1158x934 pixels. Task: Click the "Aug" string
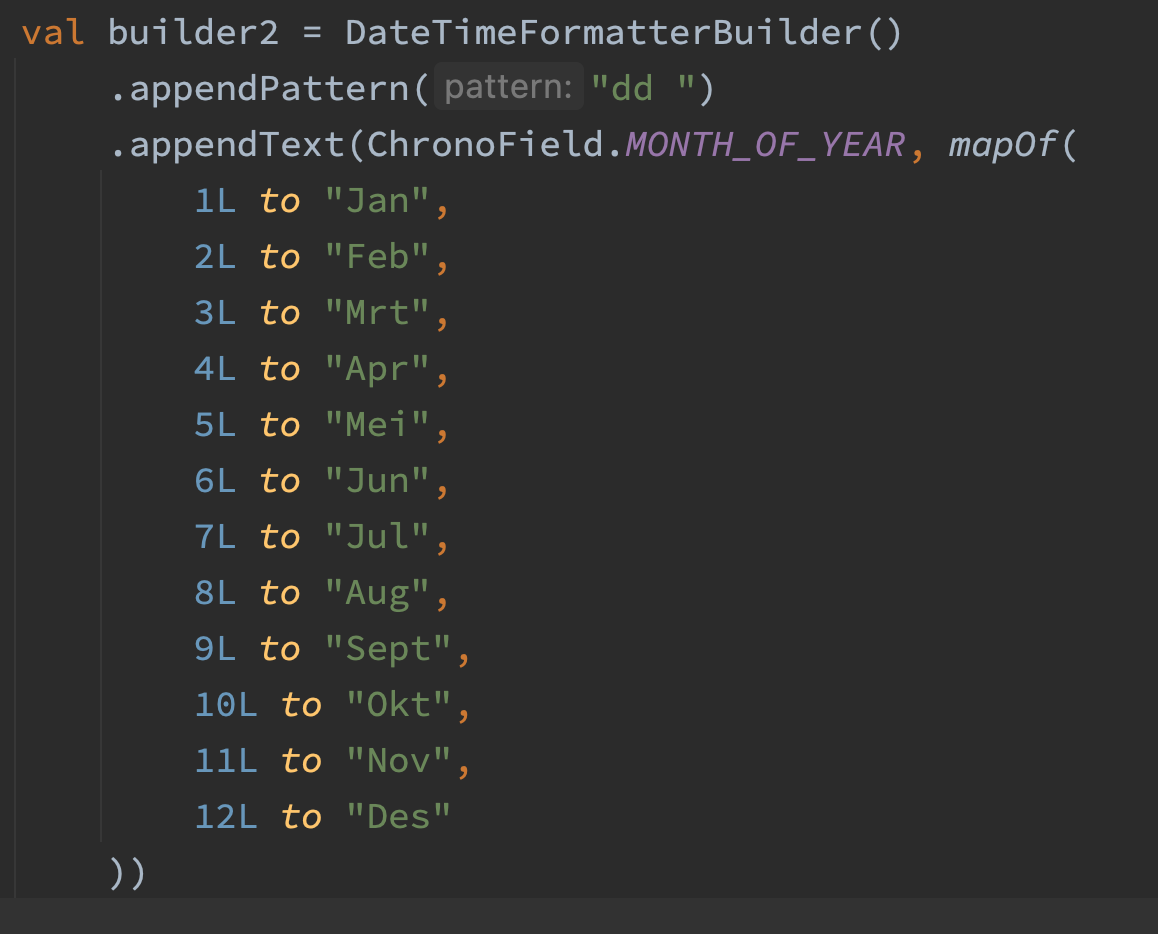(x=377, y=594)
